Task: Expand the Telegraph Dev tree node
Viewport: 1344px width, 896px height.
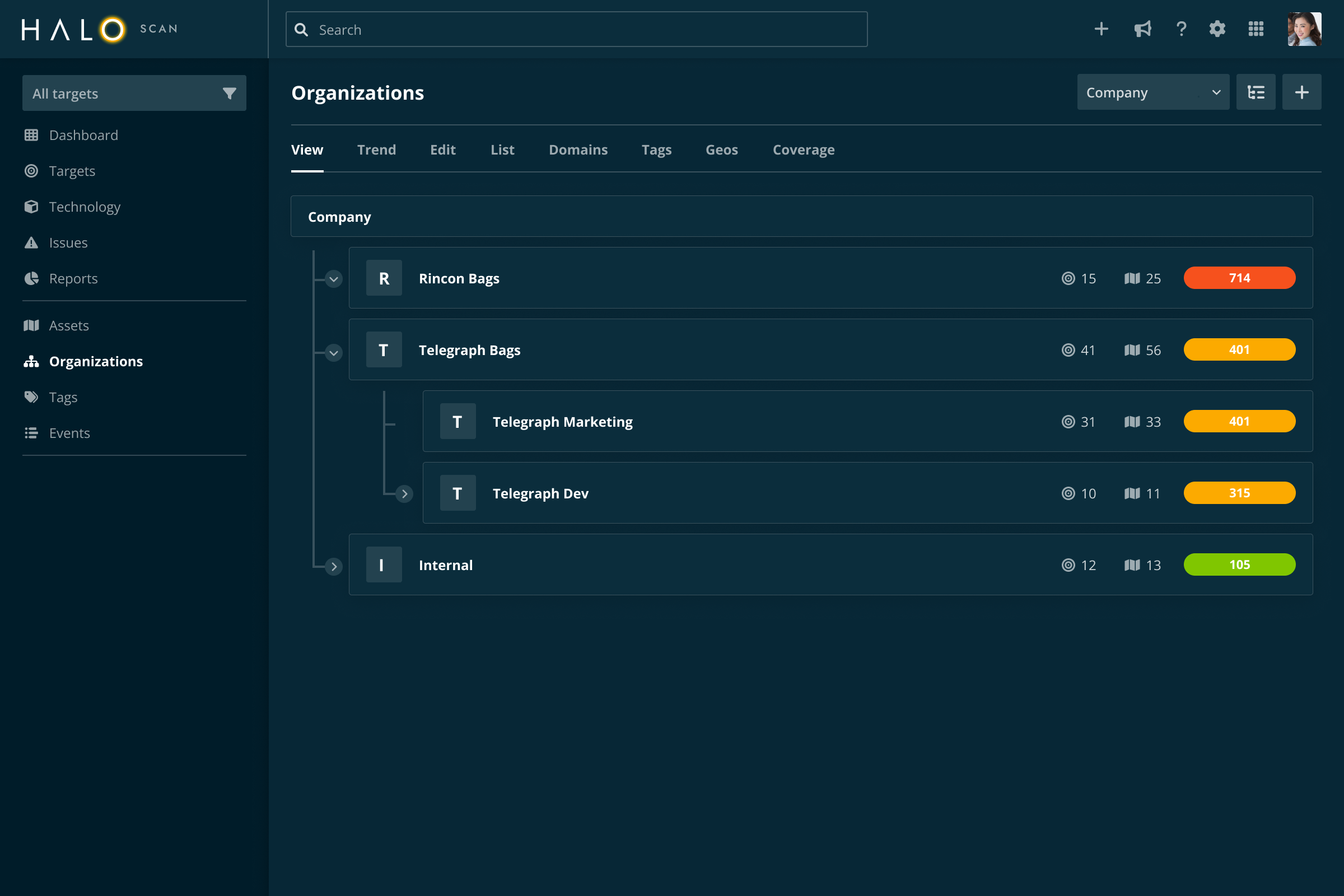Action: (404, 494)
